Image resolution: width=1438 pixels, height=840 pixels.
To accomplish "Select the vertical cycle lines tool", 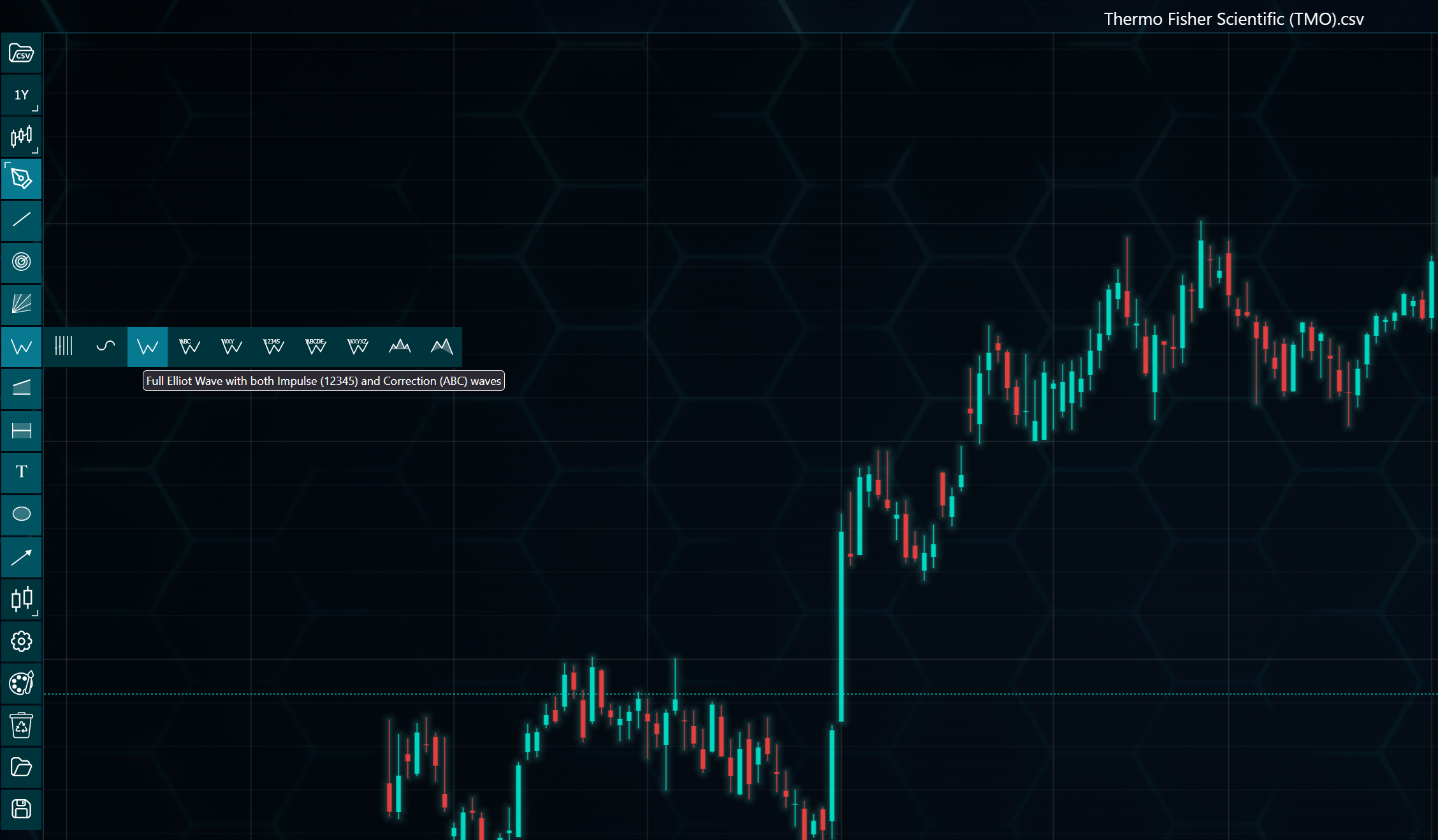I will pyautogui.click(x=64, y=347).
